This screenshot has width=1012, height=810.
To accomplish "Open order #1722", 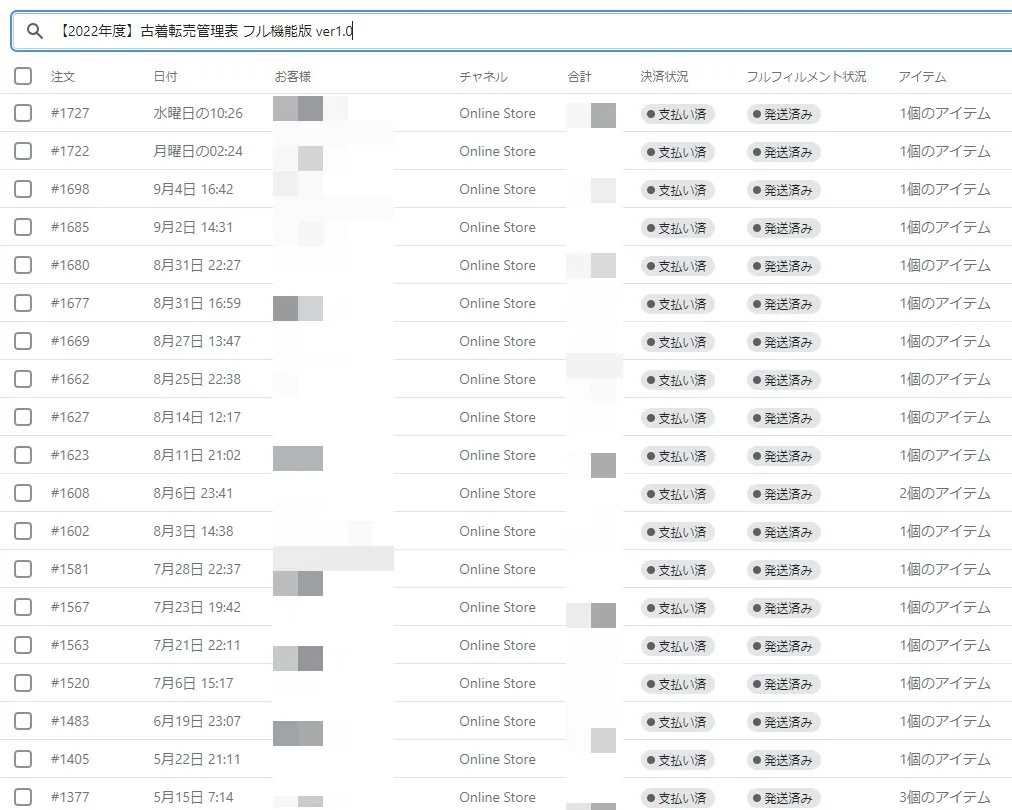I will [70, 151].
